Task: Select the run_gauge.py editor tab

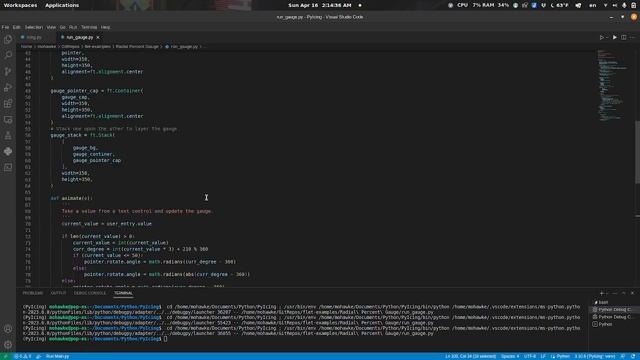Action: 80,37
